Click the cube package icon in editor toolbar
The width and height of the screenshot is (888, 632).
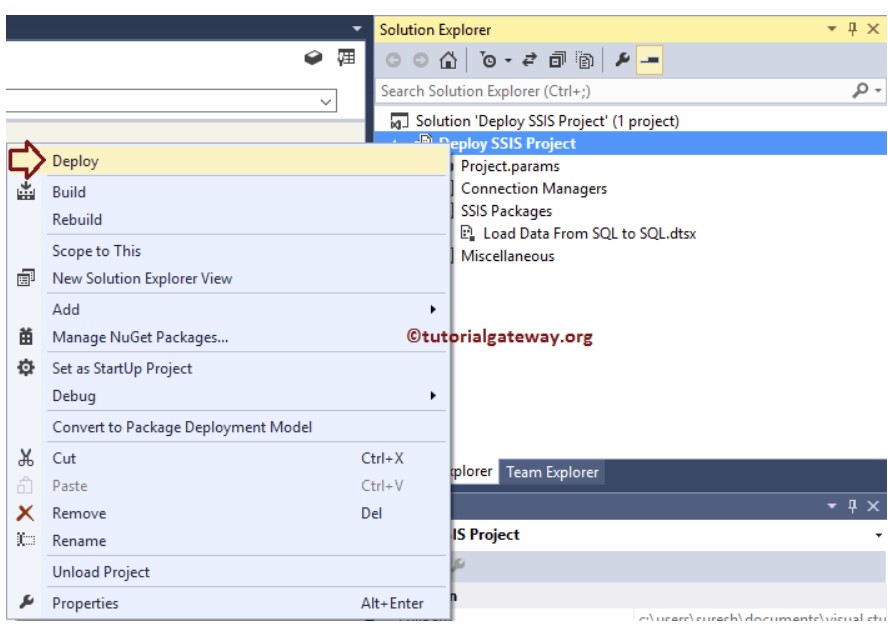point(313,57)
